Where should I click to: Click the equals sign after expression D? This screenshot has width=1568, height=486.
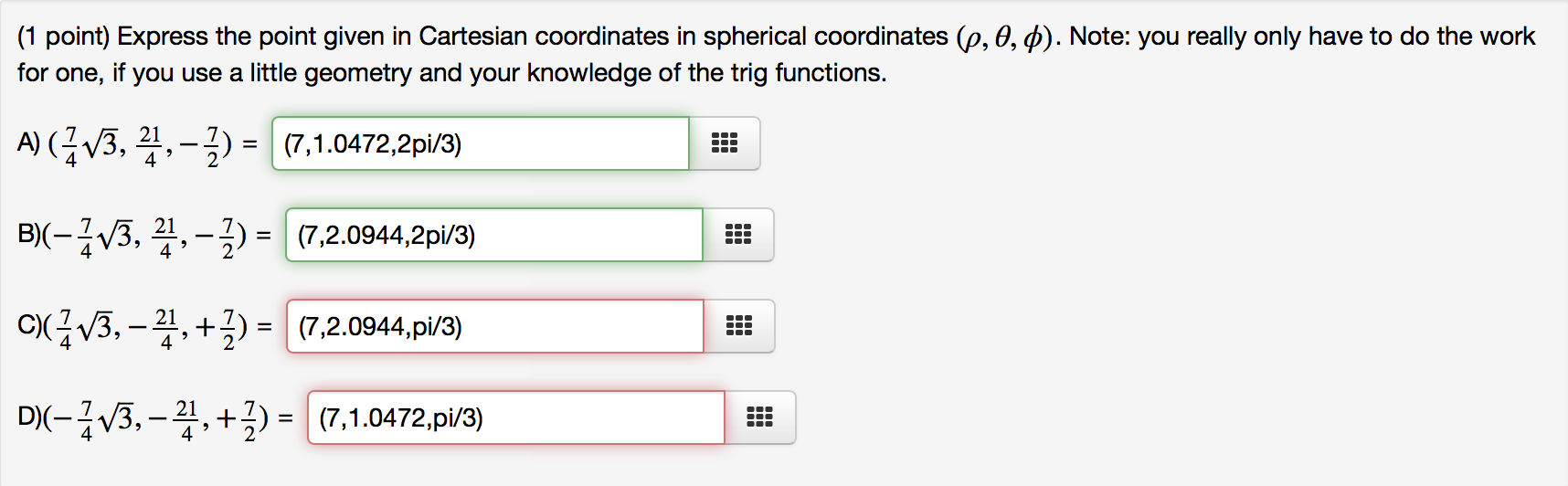(286, 418)
